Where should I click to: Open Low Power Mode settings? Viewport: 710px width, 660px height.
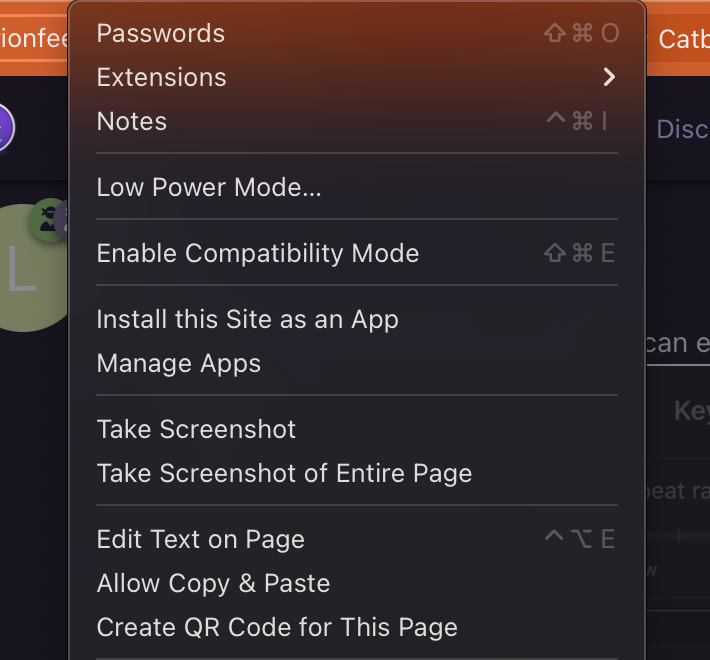[209, 187]
